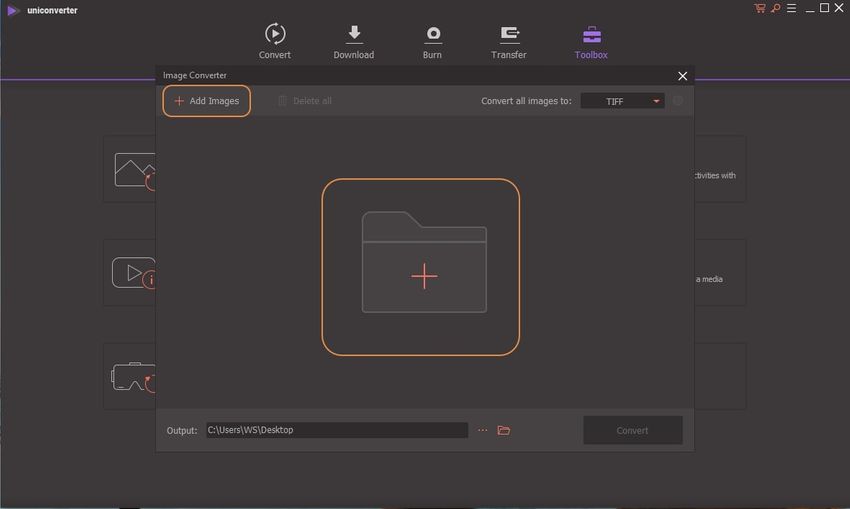Image resolution: width=850 pixels, height=509 pixels.
Task: Open the Transfer section
Action: click(x=508, y=41)
